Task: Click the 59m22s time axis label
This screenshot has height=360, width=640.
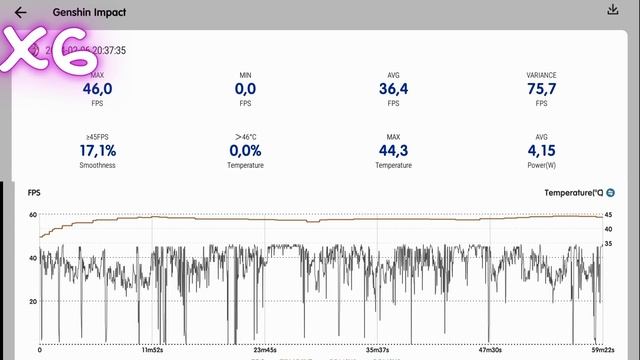Action: click(603, 350)
